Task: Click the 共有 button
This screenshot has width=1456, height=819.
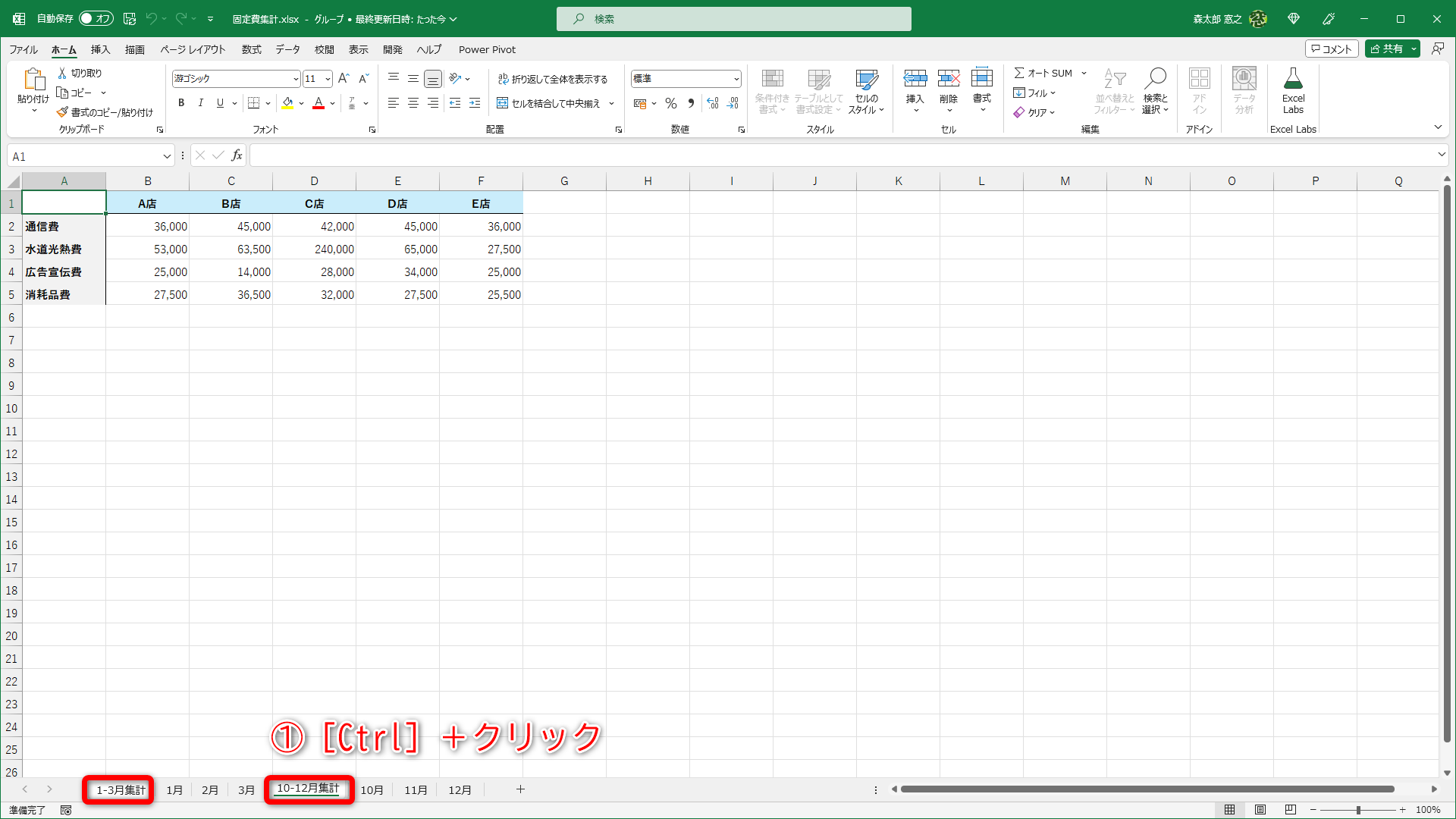Action: tap(1392, 48)
